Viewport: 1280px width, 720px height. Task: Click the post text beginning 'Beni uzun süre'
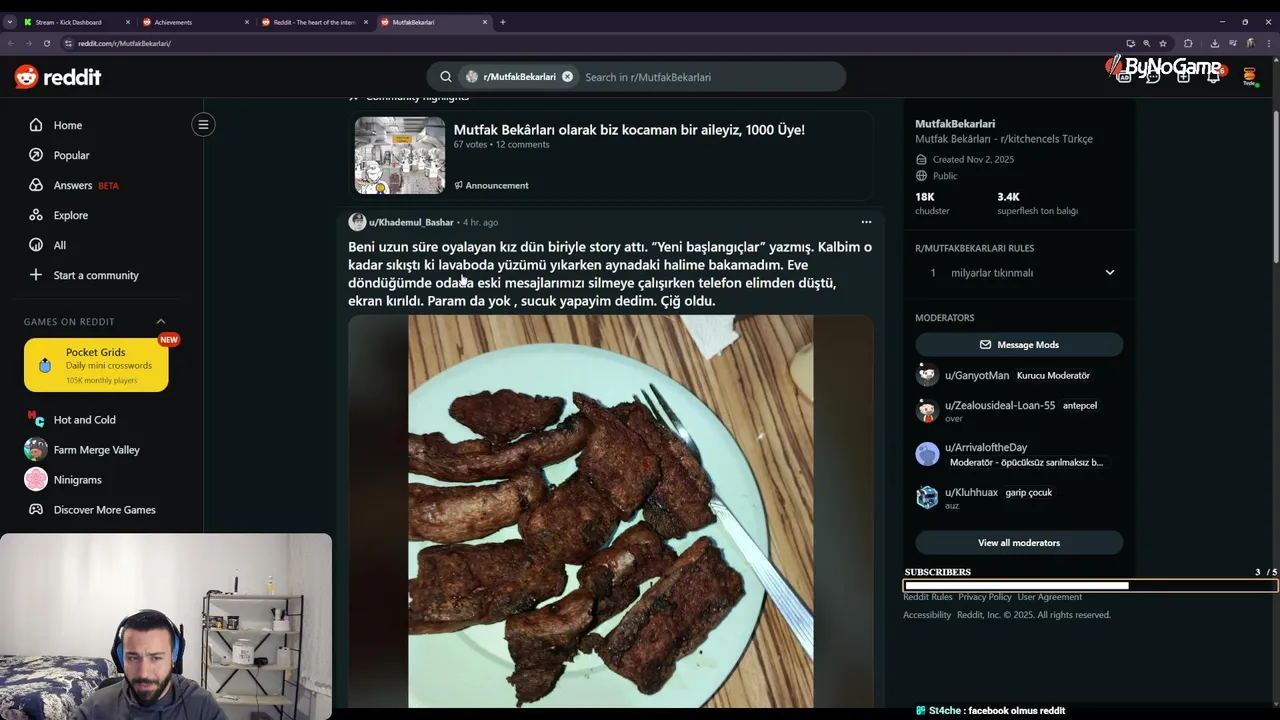click(610, 274)
